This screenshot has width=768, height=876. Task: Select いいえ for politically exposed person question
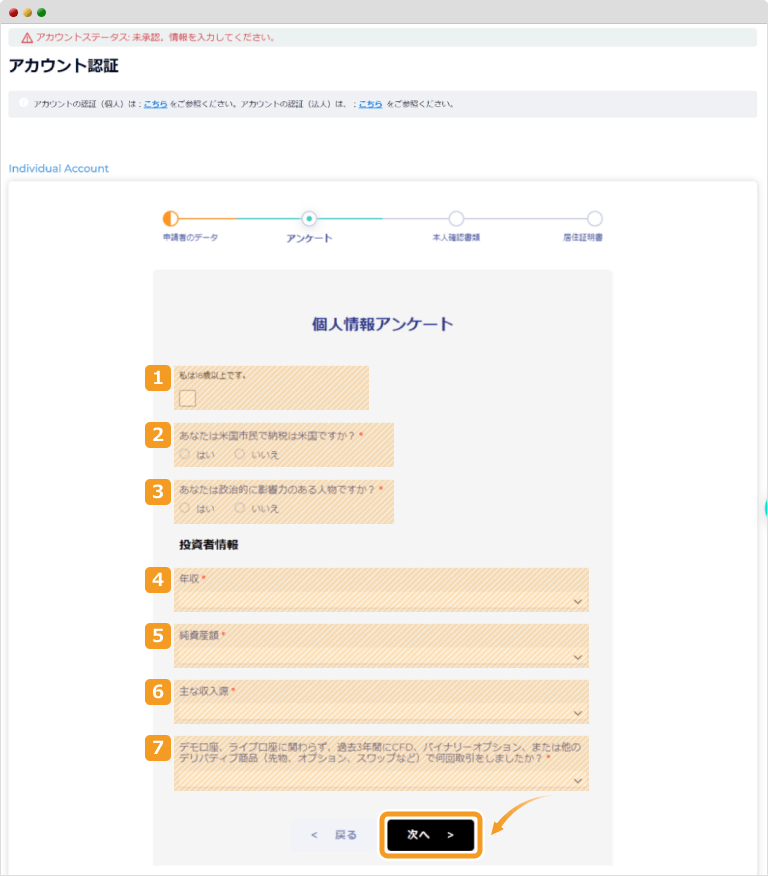239,508
